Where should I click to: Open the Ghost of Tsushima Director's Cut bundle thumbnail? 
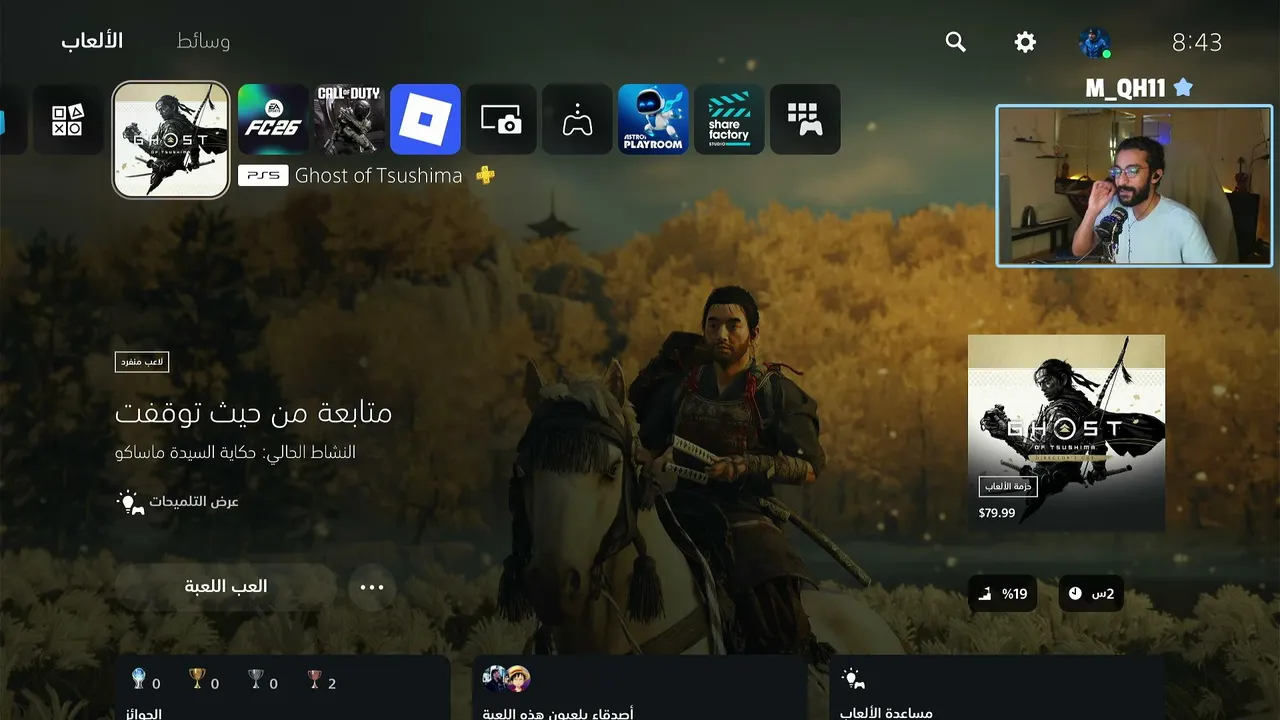[x=1066, y=432]
